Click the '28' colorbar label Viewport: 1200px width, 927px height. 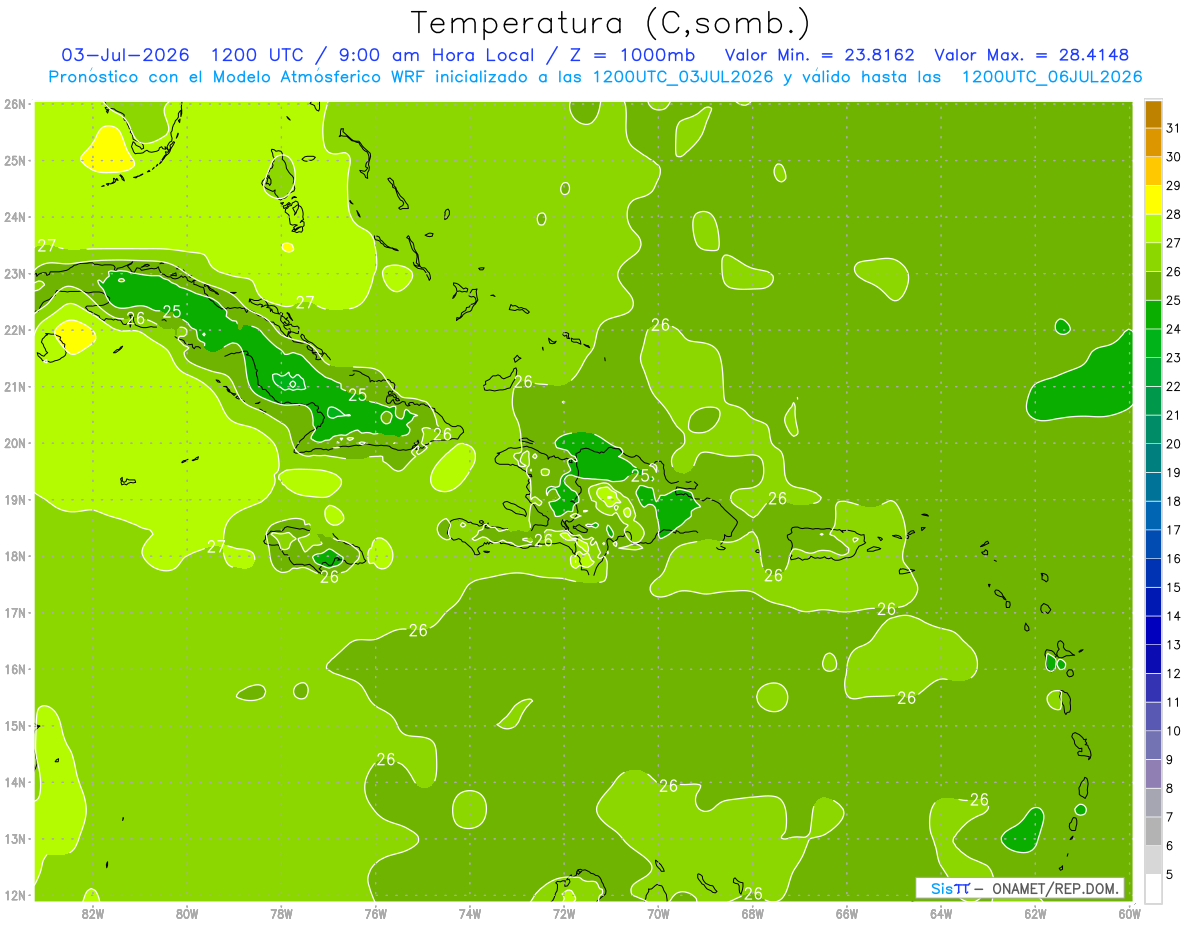pyautogui.click(x=1174, y=215)
